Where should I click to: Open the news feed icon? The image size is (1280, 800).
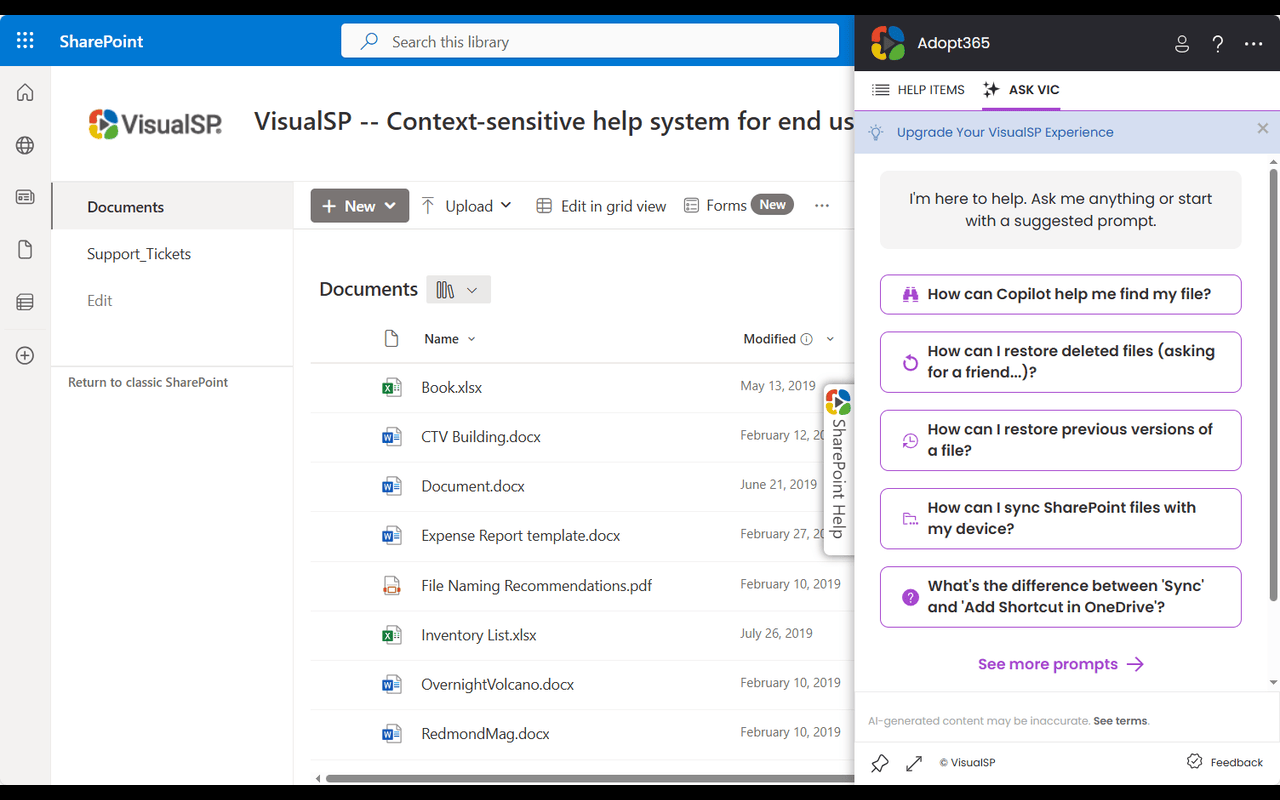click(25, 198)
